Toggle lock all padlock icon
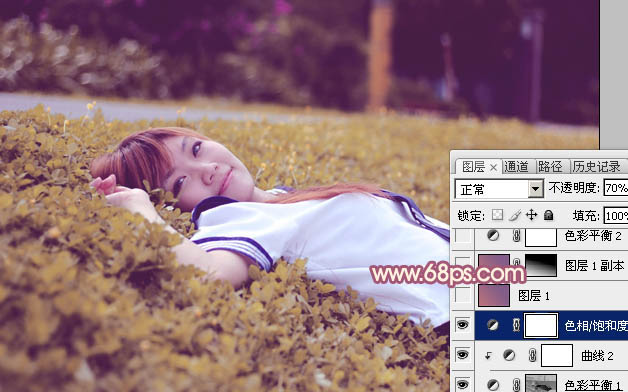 (549, 215)
